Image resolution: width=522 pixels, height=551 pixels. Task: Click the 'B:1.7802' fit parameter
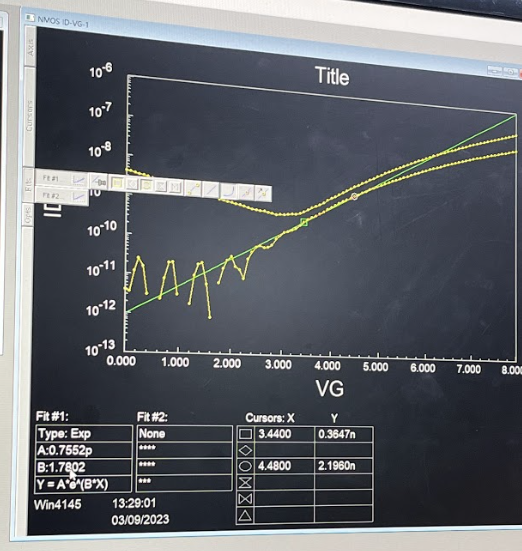pyautogui.click(x=61, y=467)
